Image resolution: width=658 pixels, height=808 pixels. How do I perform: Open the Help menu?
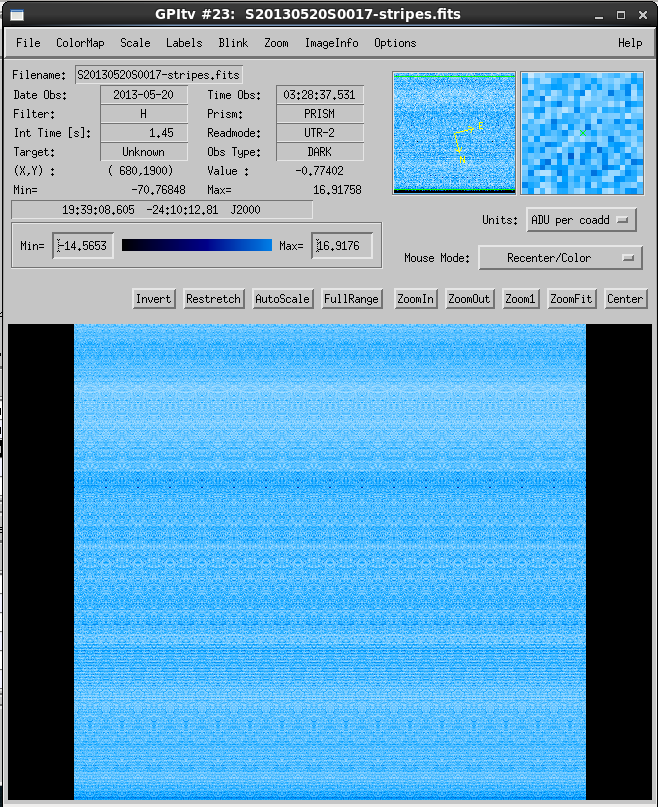[630, 43]
